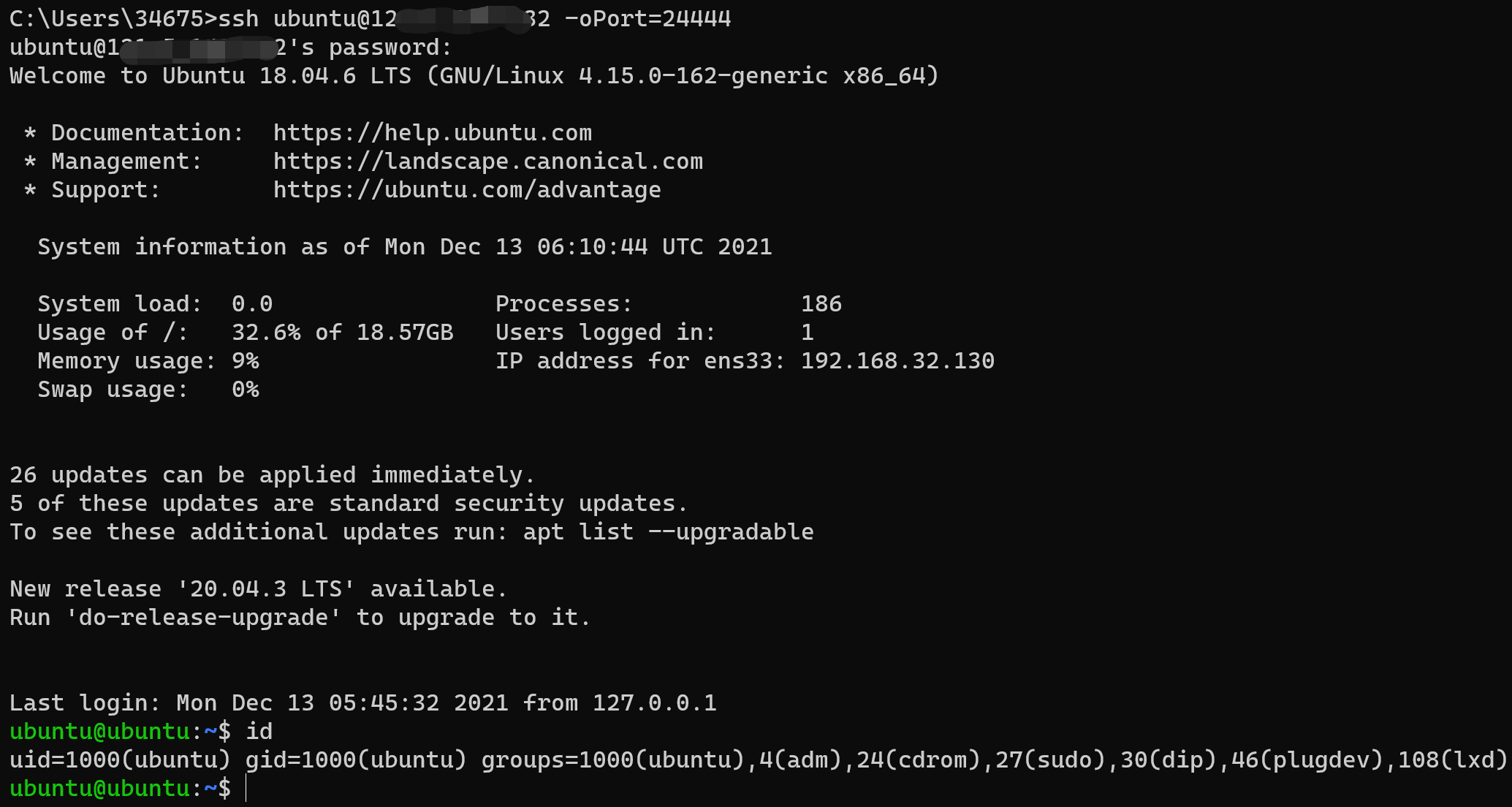Click the System information date line
The width and height of the screenshot is (1512, 807).
[405, 247]
